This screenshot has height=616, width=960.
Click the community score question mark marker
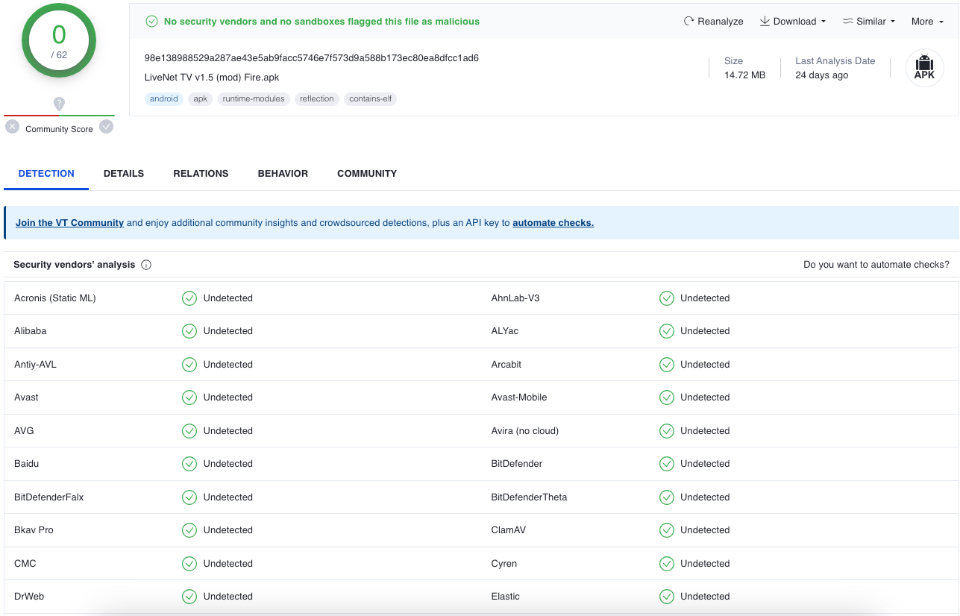pos(59,103)
